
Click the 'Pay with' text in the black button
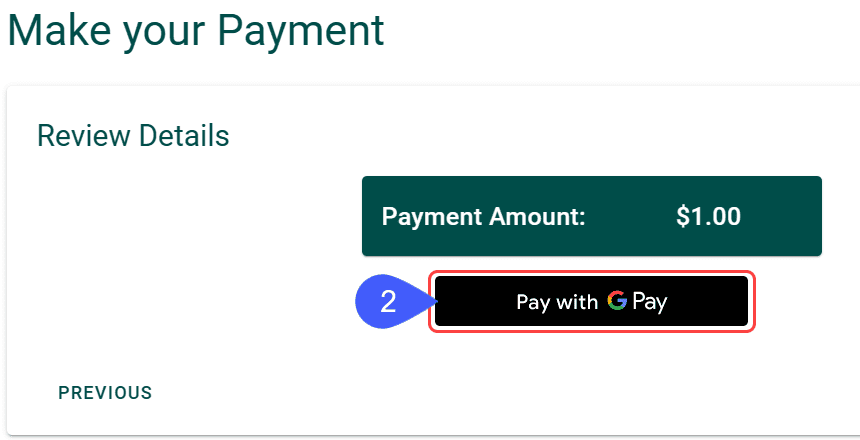pos(557,302)
